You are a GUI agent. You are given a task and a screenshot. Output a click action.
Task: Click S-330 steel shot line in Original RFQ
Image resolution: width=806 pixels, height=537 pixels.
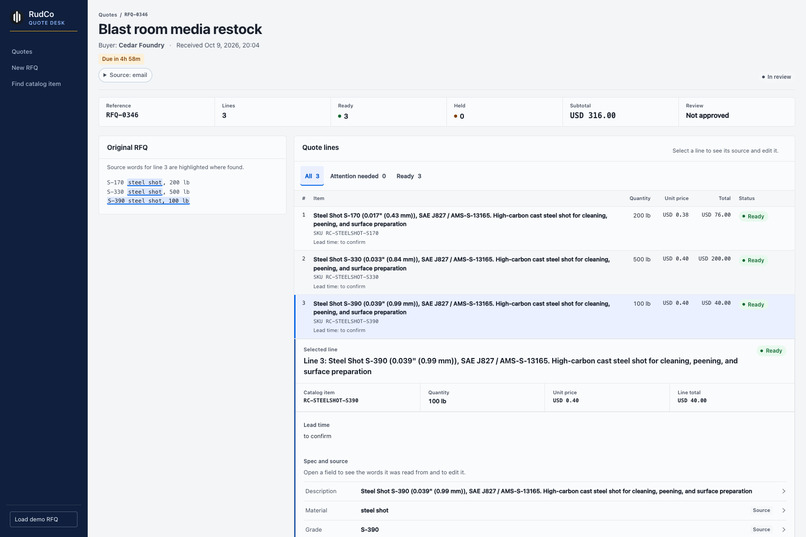148,192
